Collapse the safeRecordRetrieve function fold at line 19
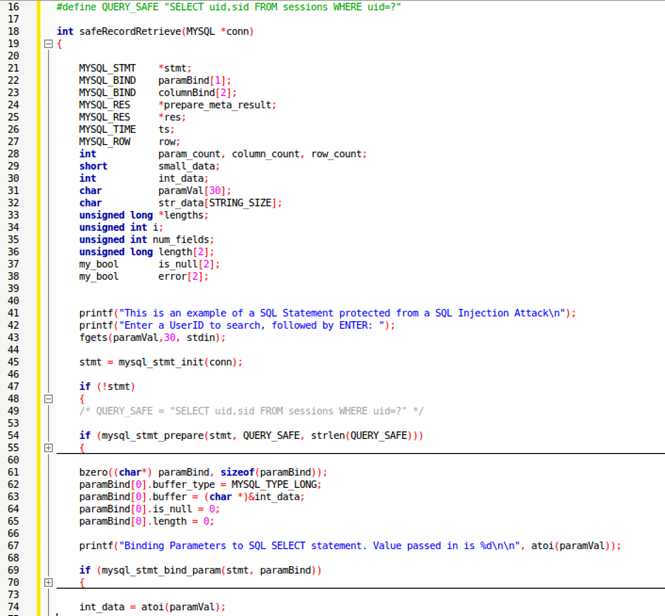The image size is (665, 616). (47, 44)
